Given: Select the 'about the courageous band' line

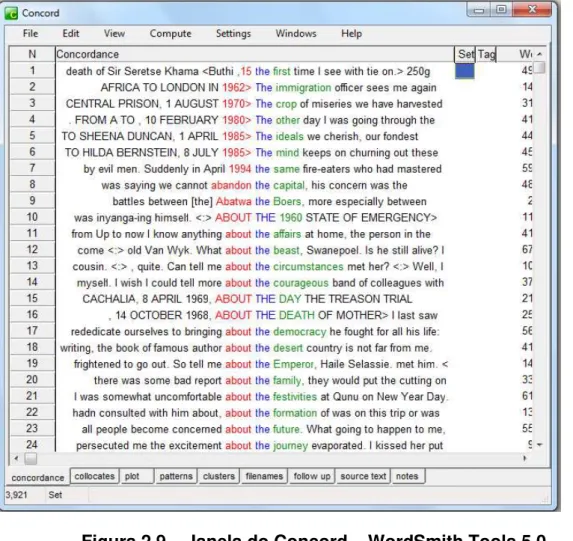Looking at the screenshot, I should click(x=255, y=283).
